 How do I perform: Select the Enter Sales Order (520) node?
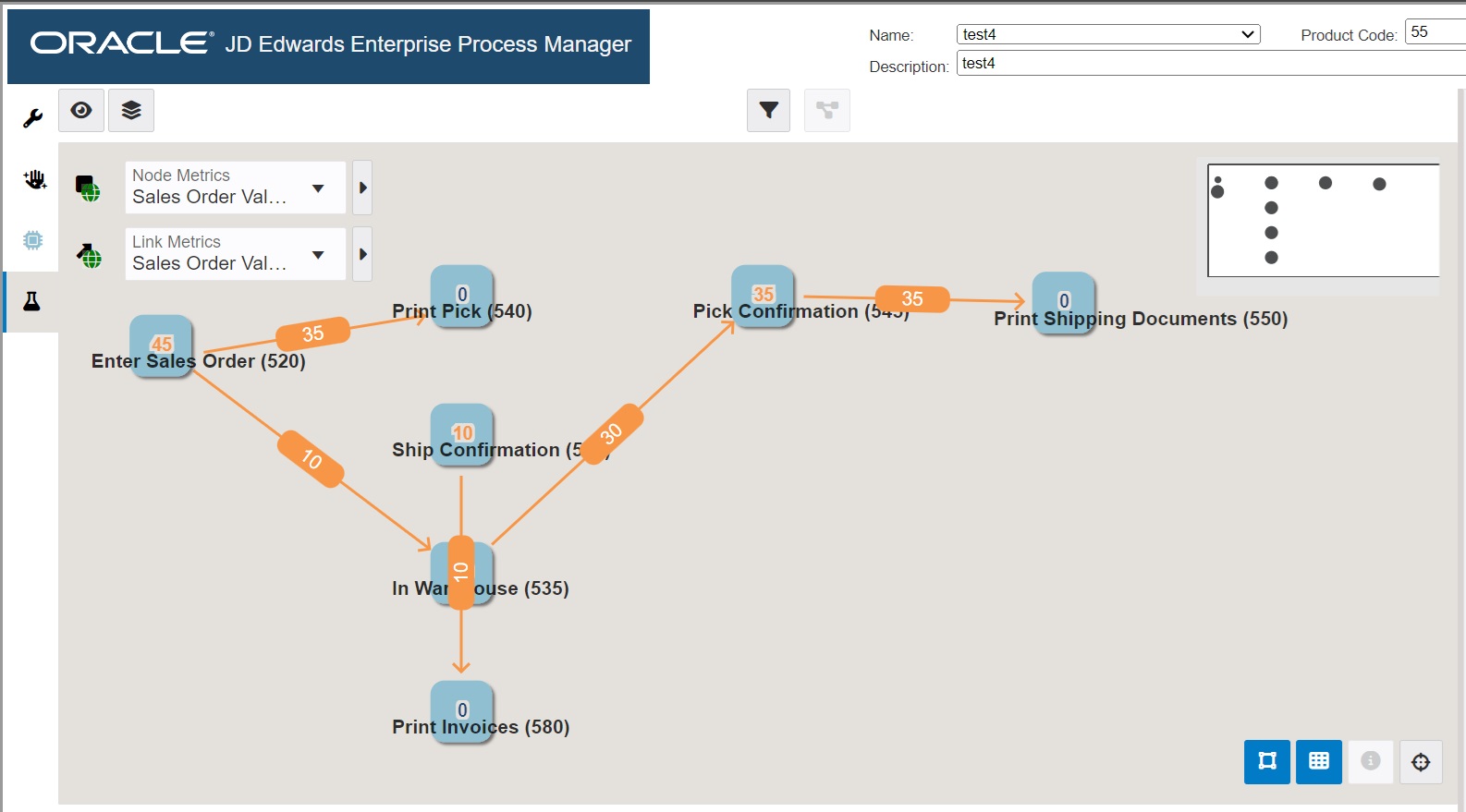coord(161,345)
